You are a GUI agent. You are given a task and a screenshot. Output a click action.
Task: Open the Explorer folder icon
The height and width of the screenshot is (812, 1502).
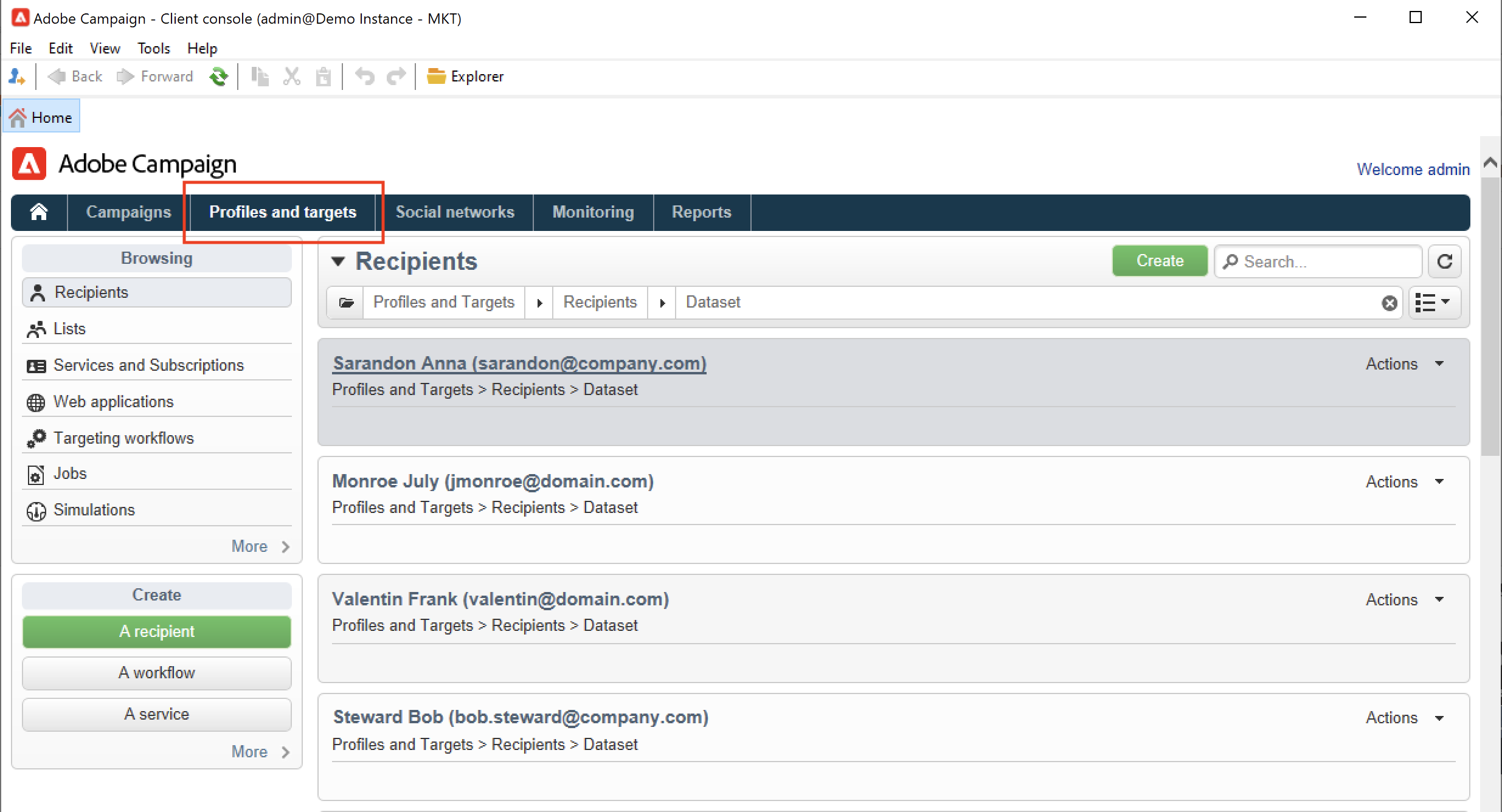coord(436,77)
